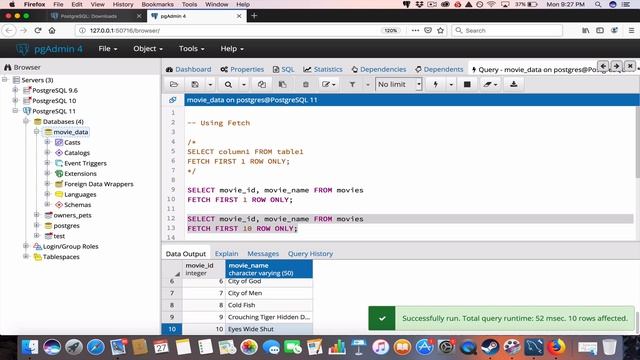Open the Find magnifier tool
The width and height of the screenshot is (640, 360).
pos(228,84)
